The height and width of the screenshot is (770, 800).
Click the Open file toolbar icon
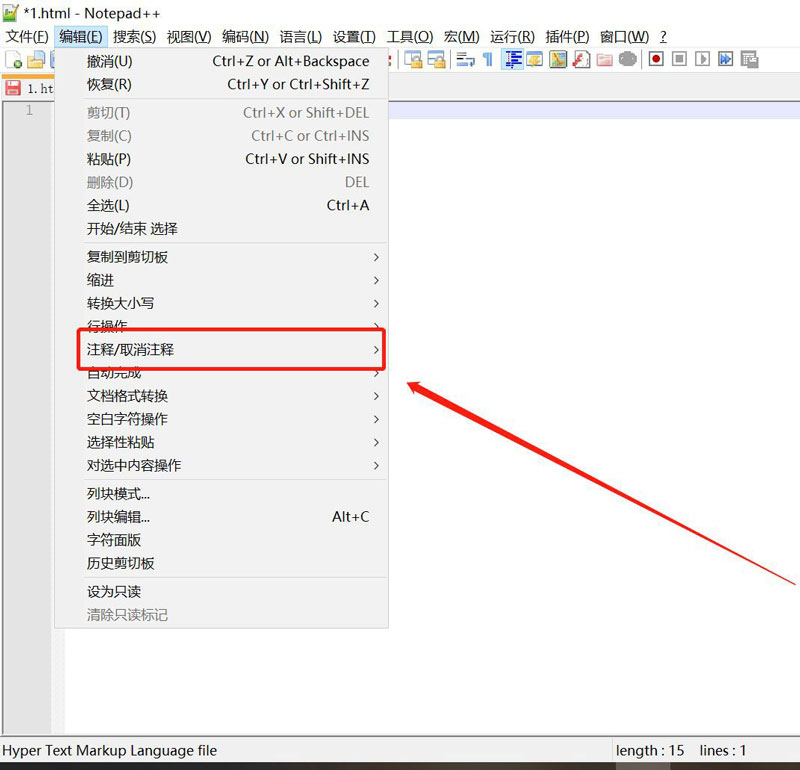[x=36, y=60]
